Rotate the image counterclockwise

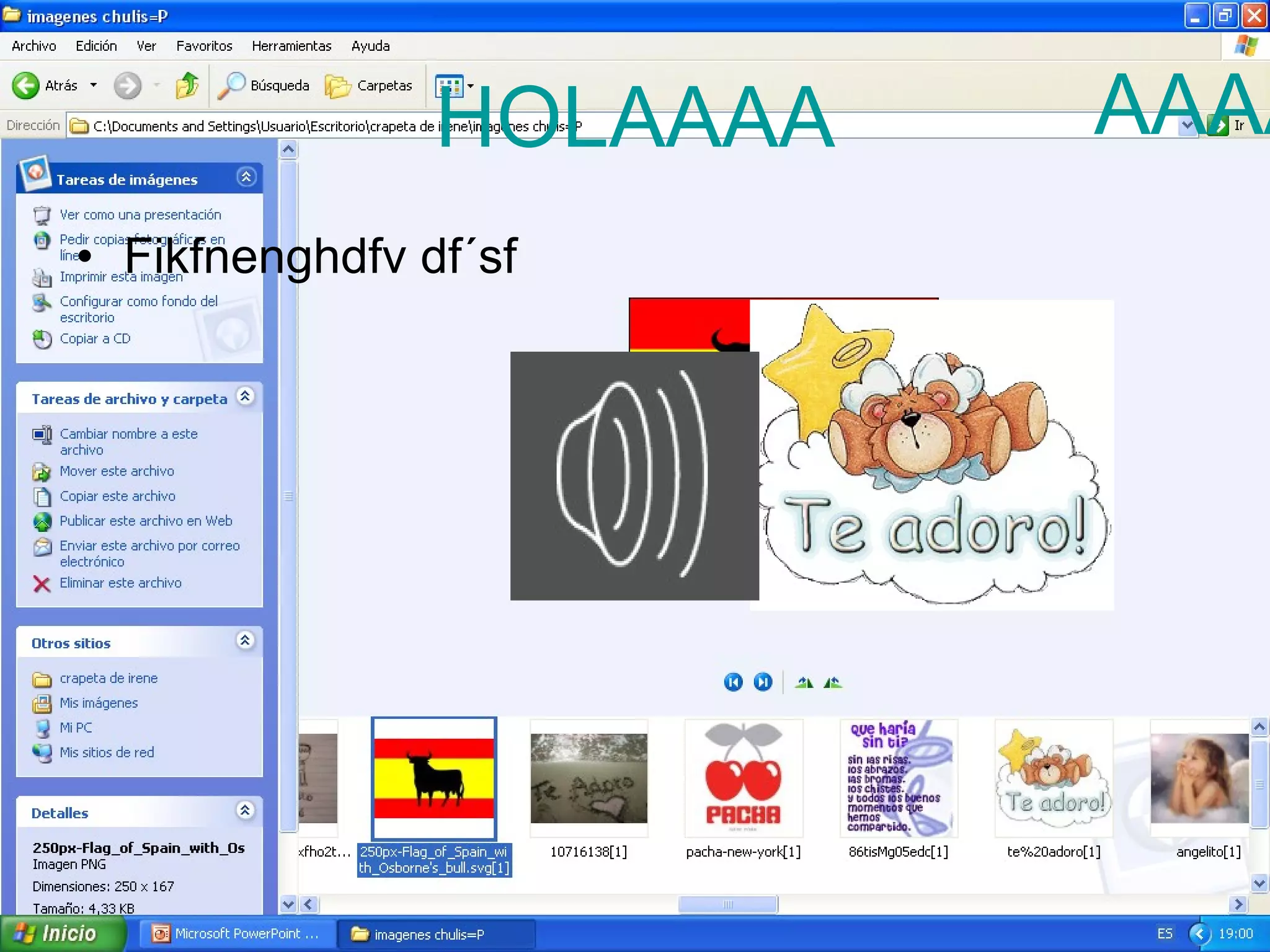pos(833,682)
